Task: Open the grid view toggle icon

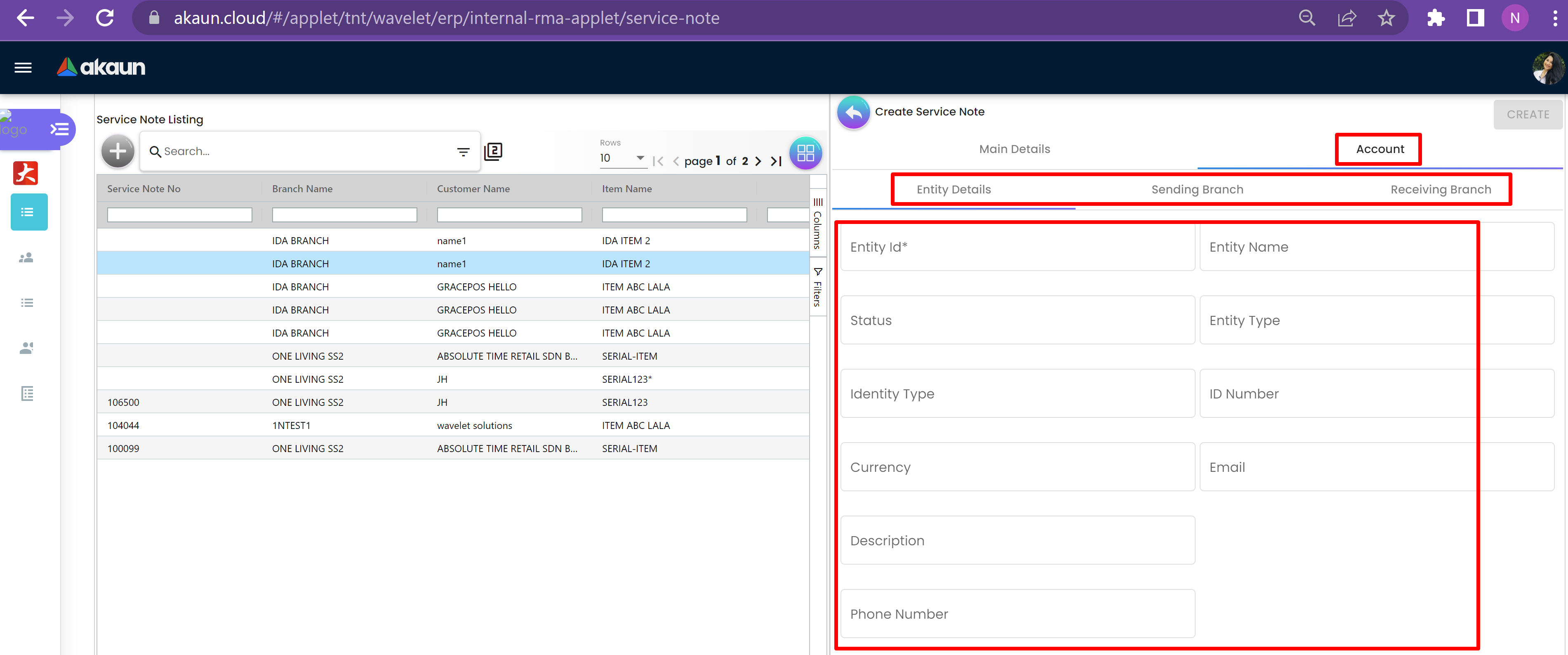Action: (805, 153)
